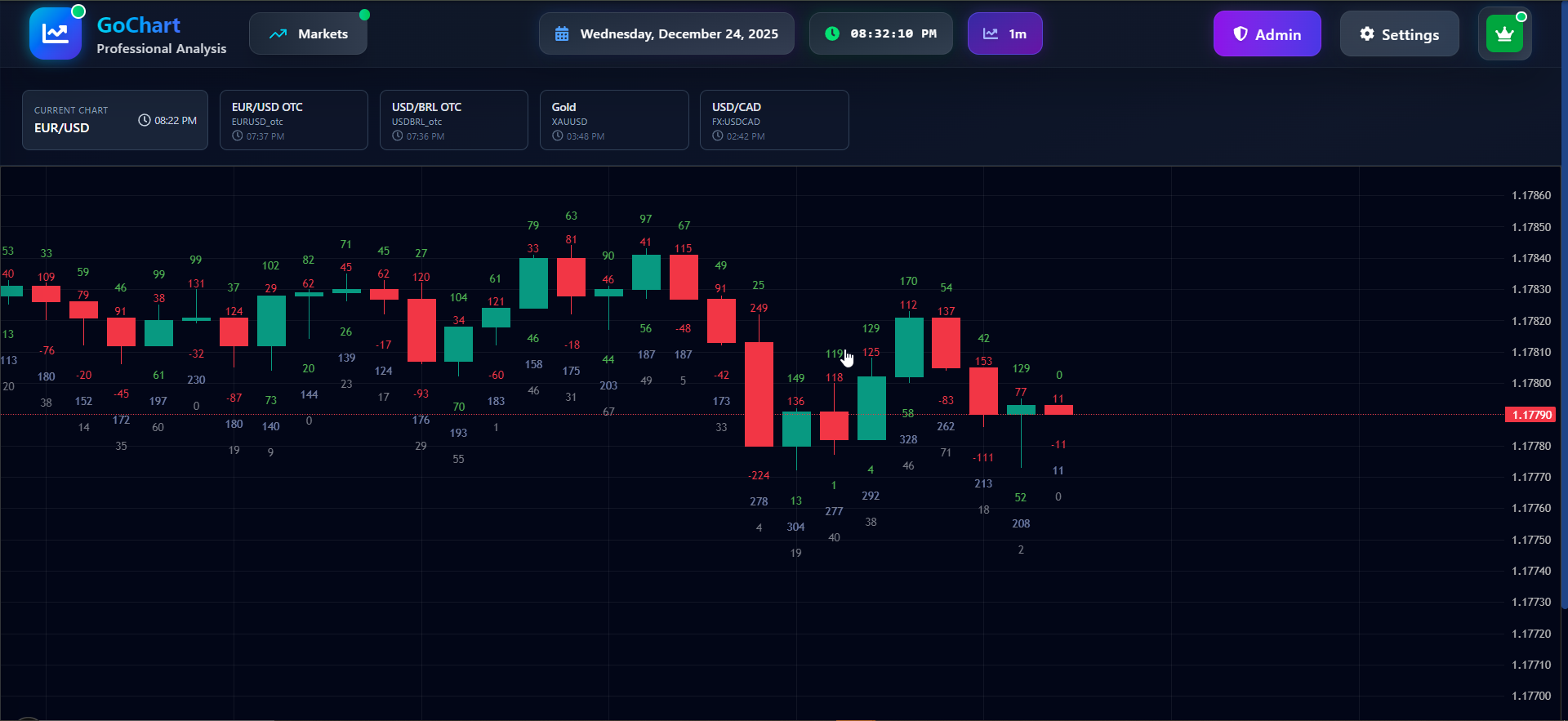The height and width of the screenshot is (721, 1568).
Task: Click the shield icon on Admin button
Action: point(1240,33)
